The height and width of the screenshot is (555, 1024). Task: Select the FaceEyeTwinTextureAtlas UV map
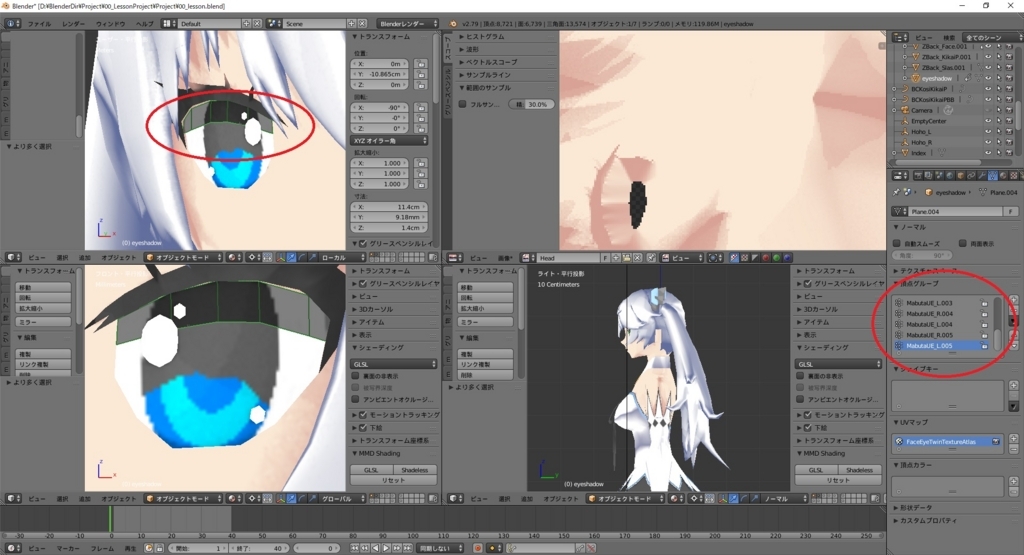(x=947, y=441)
